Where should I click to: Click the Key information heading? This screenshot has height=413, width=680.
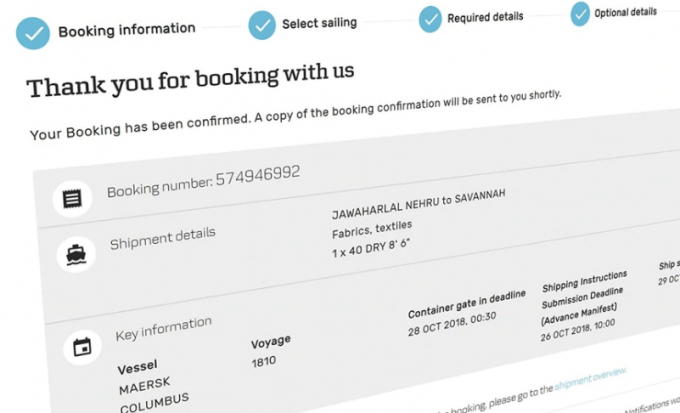coord(163,328)
